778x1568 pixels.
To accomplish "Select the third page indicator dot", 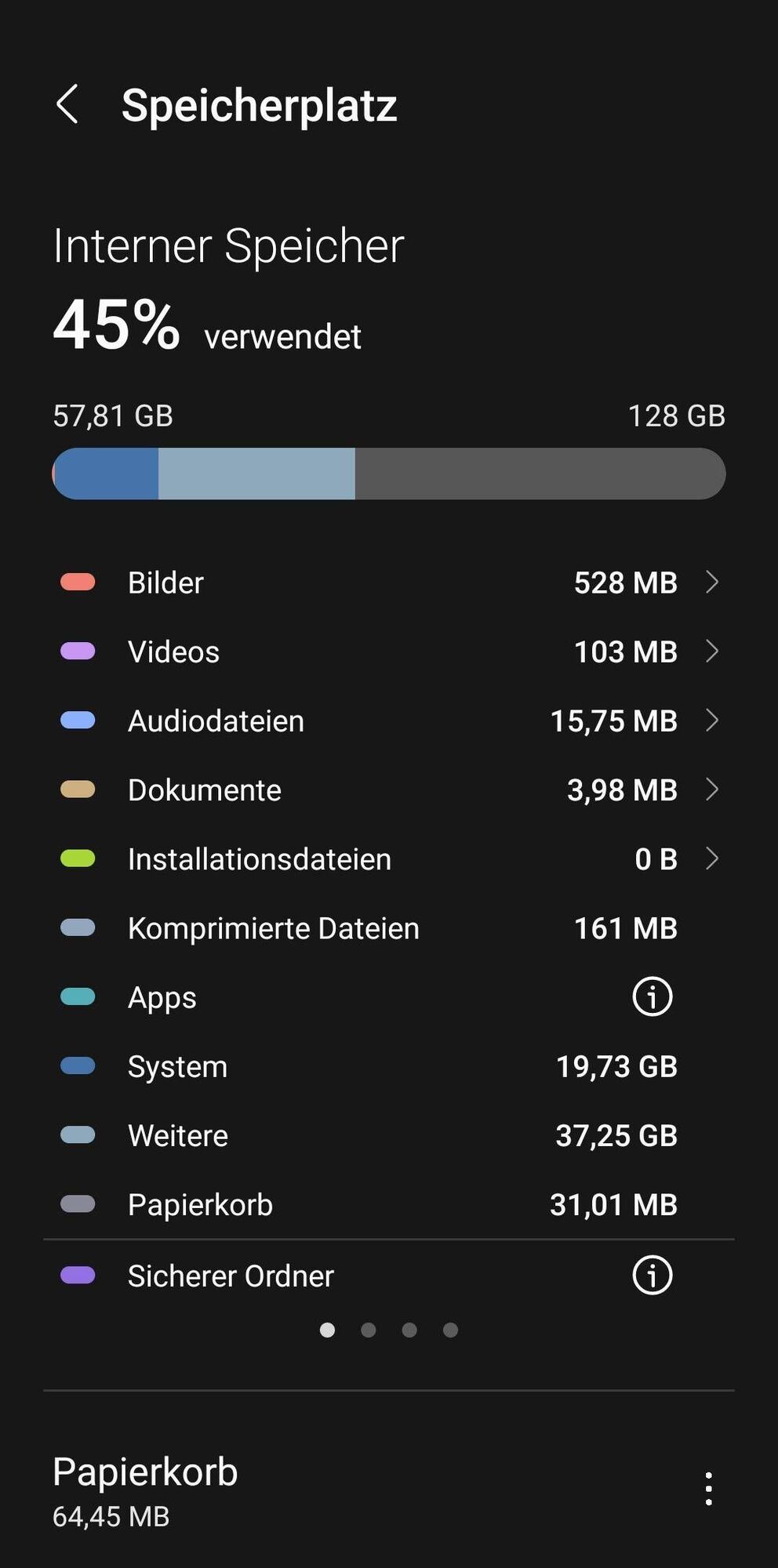I will 409,1330.
